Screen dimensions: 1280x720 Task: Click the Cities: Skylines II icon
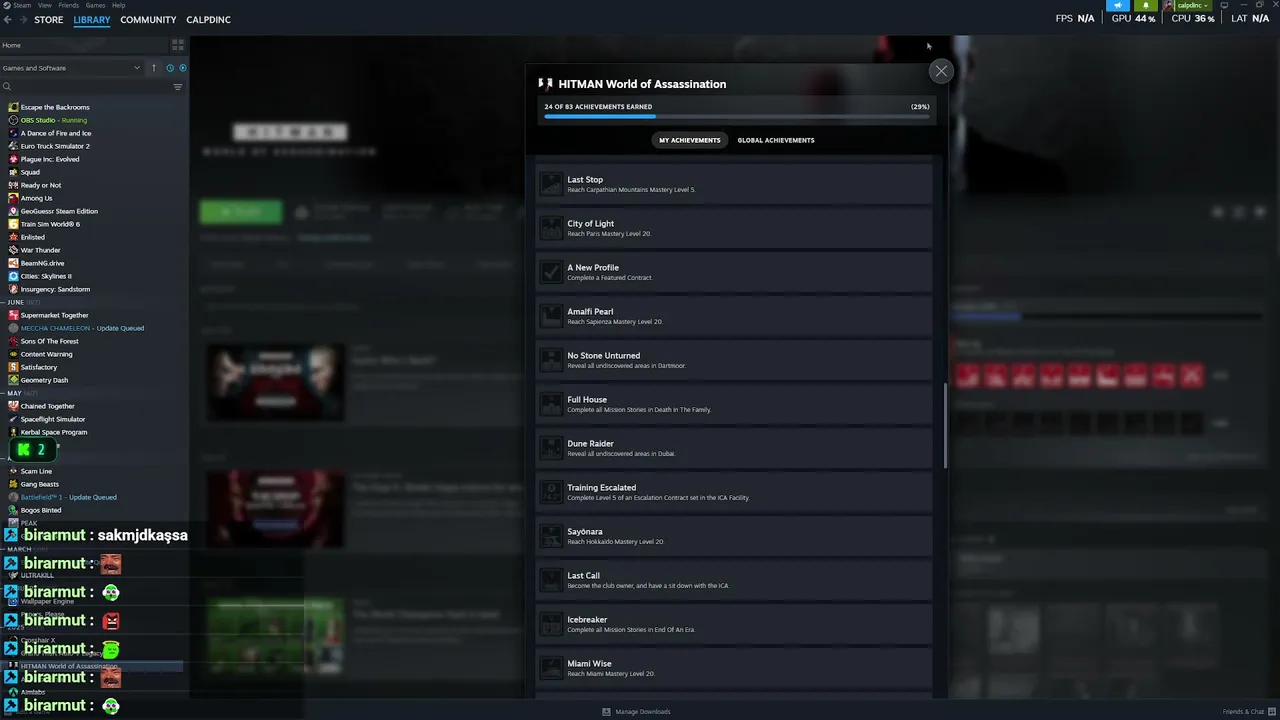click(13, 276)
